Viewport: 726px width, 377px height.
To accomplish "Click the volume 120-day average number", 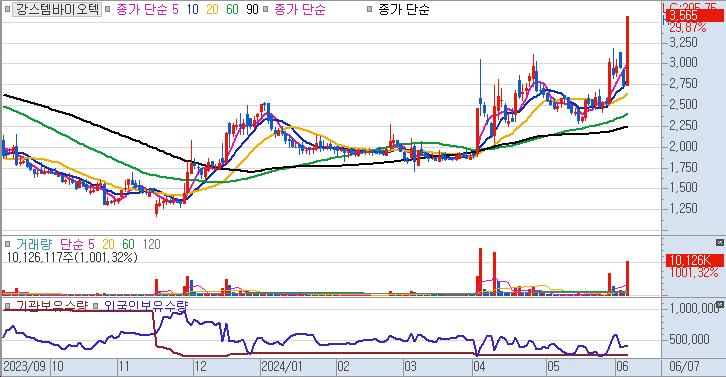I will (151, 244).
